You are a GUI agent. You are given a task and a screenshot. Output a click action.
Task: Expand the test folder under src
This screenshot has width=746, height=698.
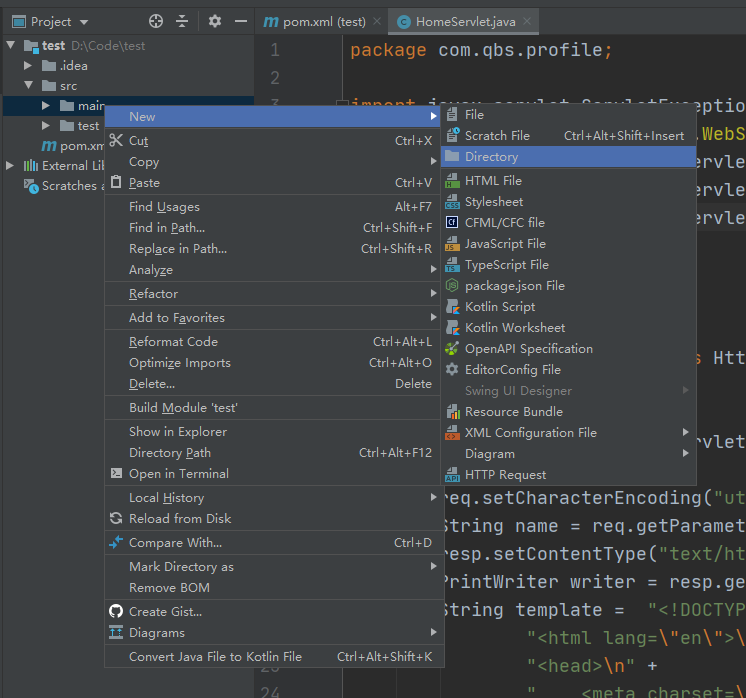tap(46, 126)
